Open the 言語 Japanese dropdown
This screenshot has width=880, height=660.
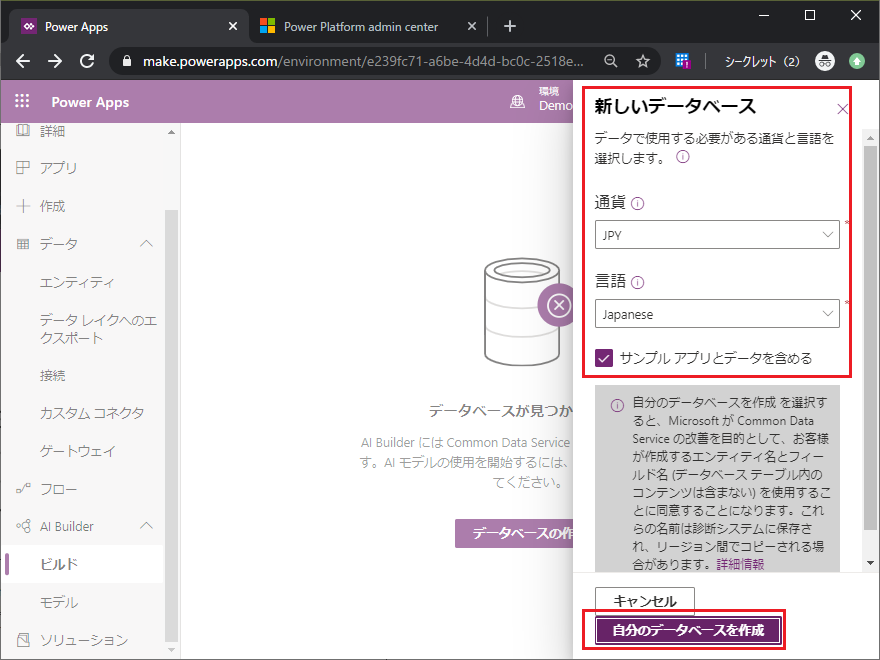point(717,314)
